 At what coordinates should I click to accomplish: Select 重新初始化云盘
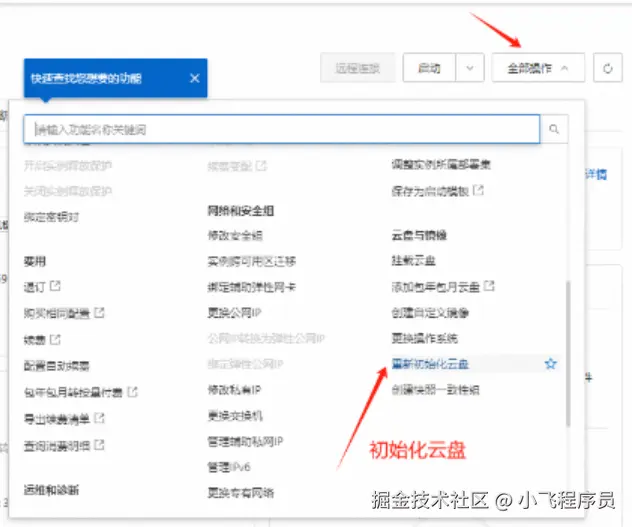[430, 364]
